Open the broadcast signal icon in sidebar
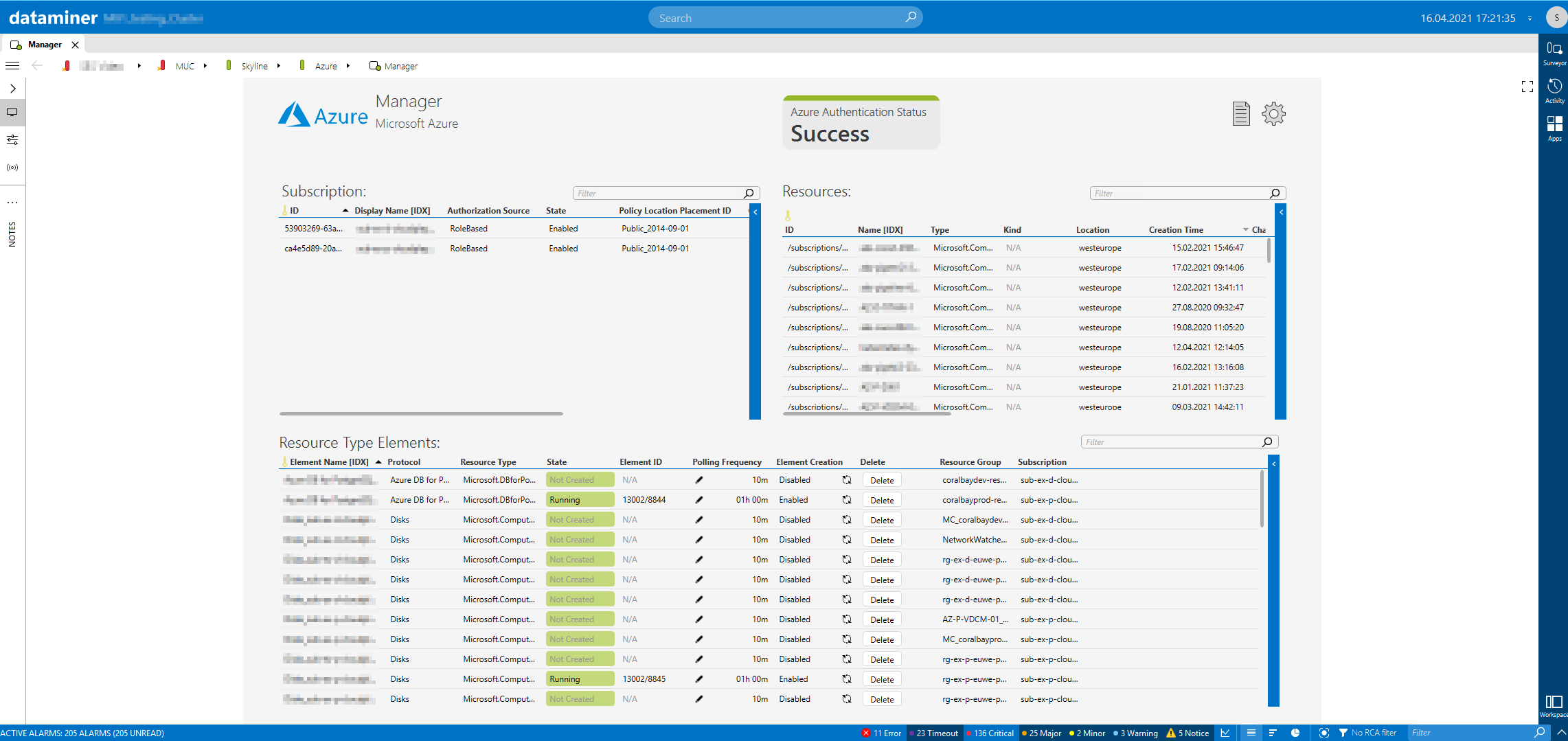 click(x=12, y=168)
